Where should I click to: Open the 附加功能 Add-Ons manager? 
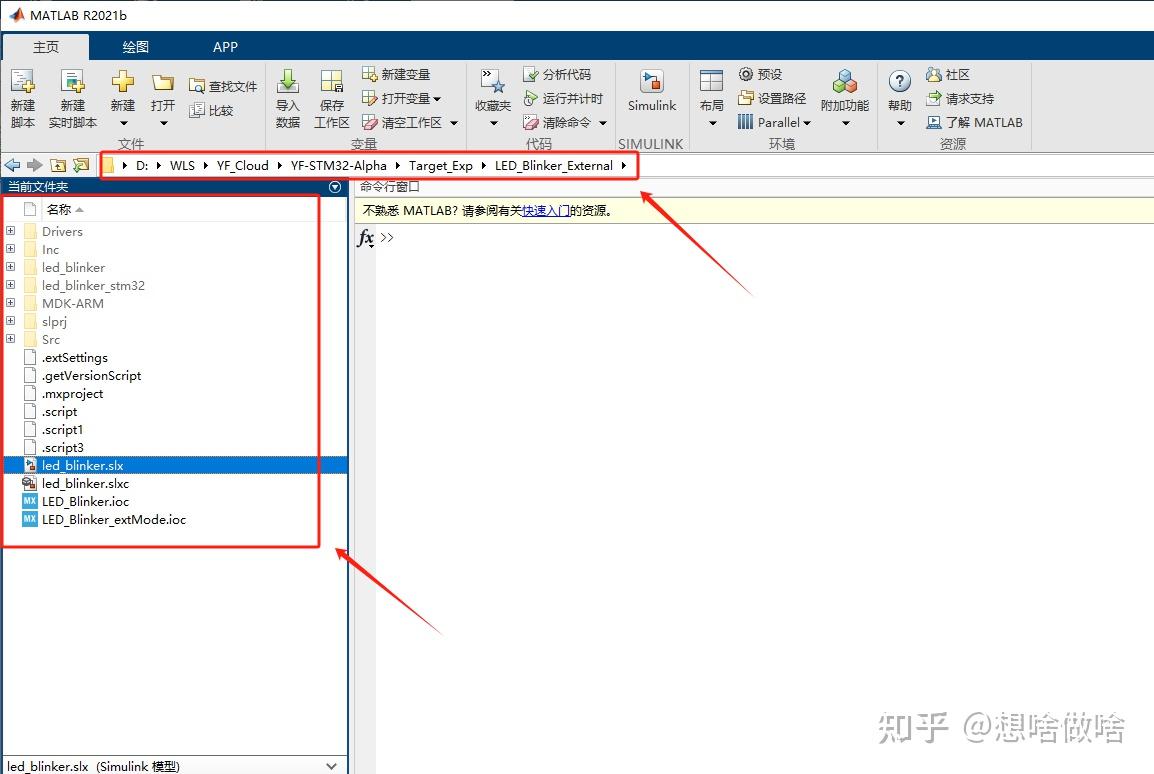pyautogui.click(x=844, y=95)
